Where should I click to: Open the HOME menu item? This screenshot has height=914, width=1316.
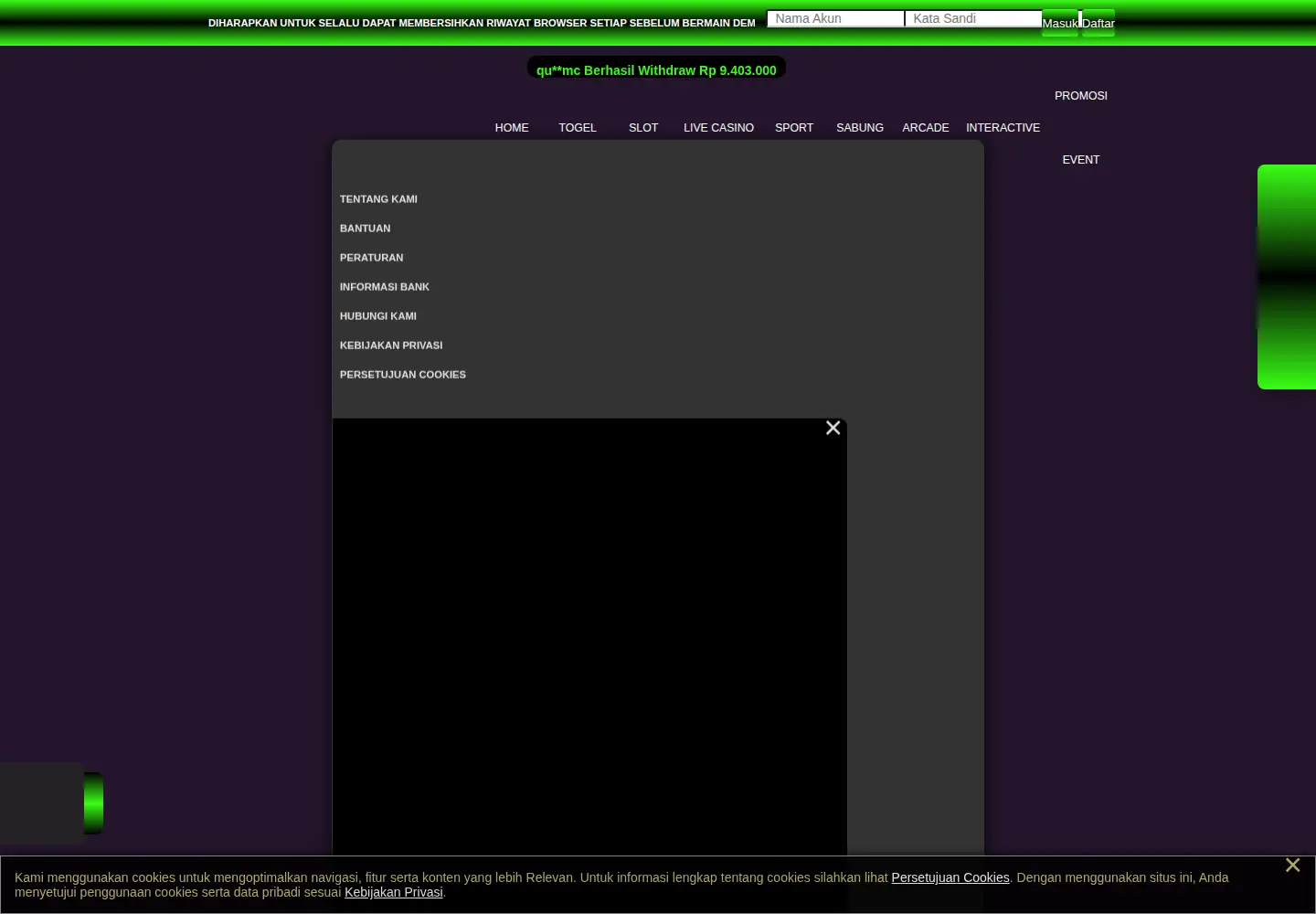click(512, 128)
